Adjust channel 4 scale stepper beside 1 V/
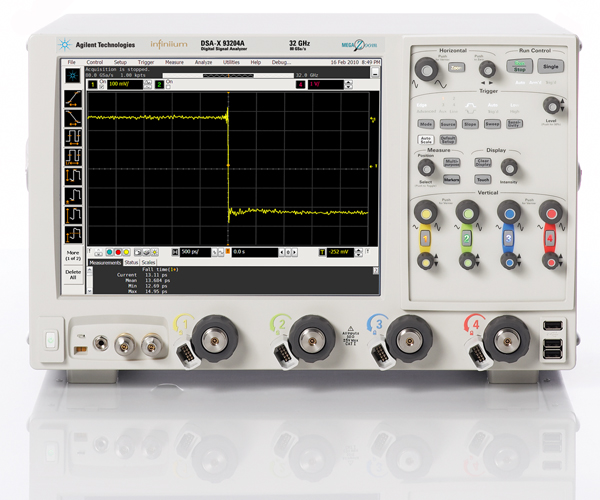The image size is (600, 500). click(349, 85)
